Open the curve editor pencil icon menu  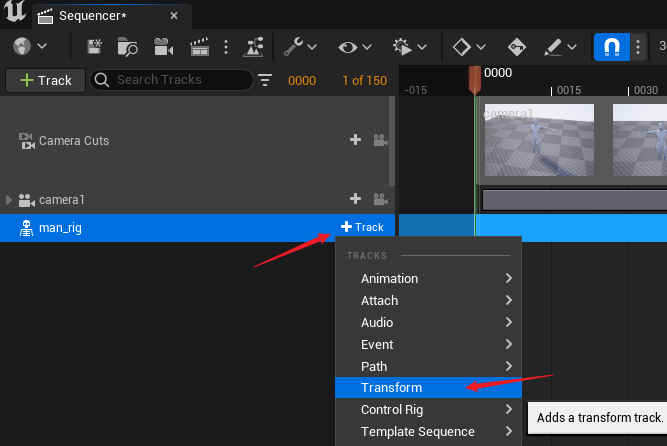click(559, 47)
